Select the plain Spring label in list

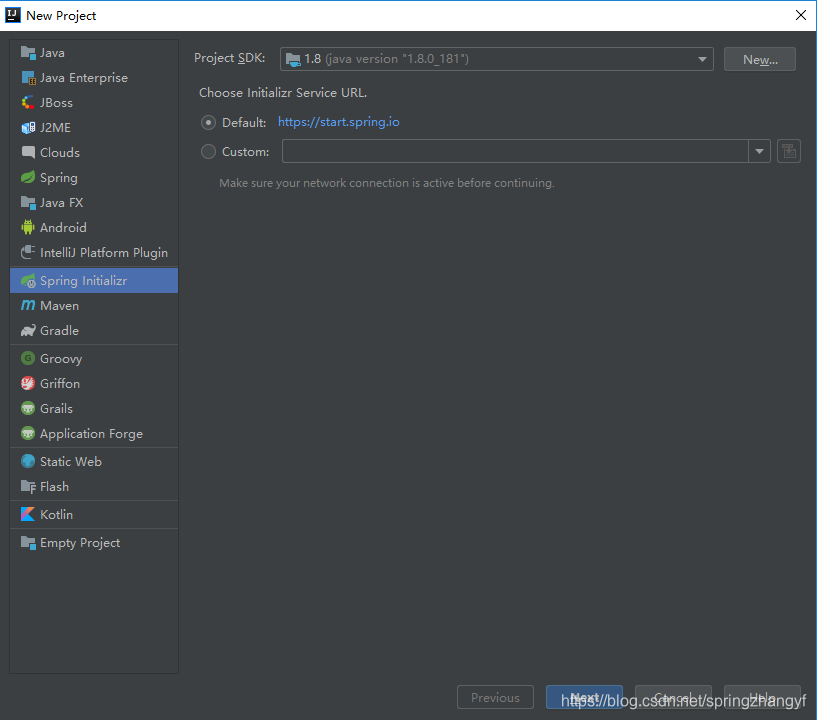click(x=59, y=178)
